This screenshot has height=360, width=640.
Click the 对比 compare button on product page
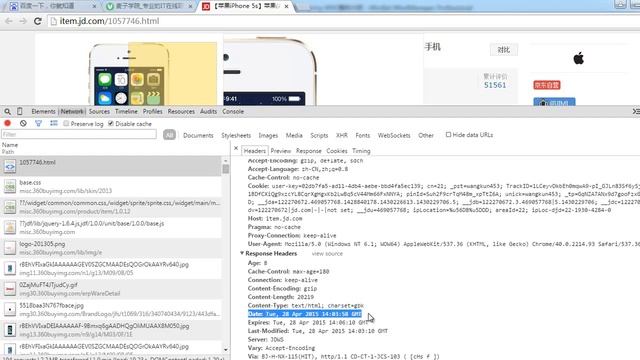(x=504, y=50)
